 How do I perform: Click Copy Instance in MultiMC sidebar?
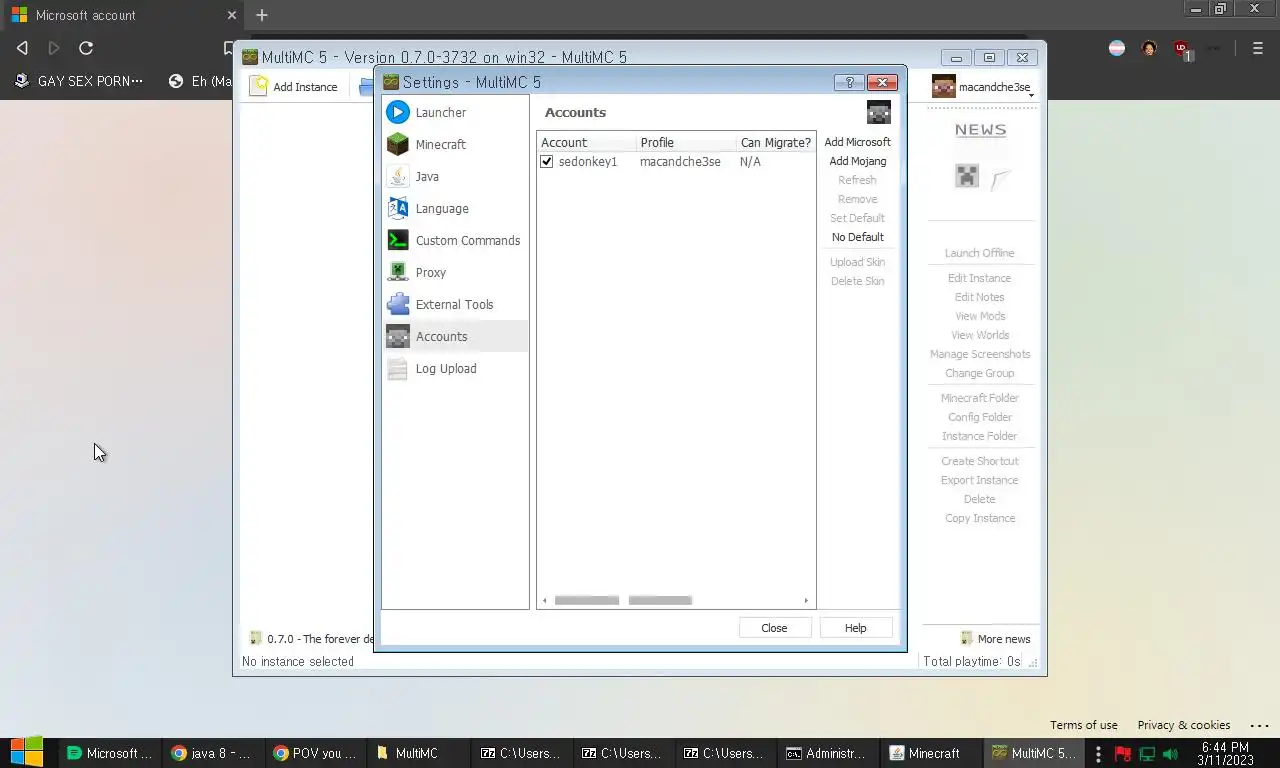click(979, 518)
